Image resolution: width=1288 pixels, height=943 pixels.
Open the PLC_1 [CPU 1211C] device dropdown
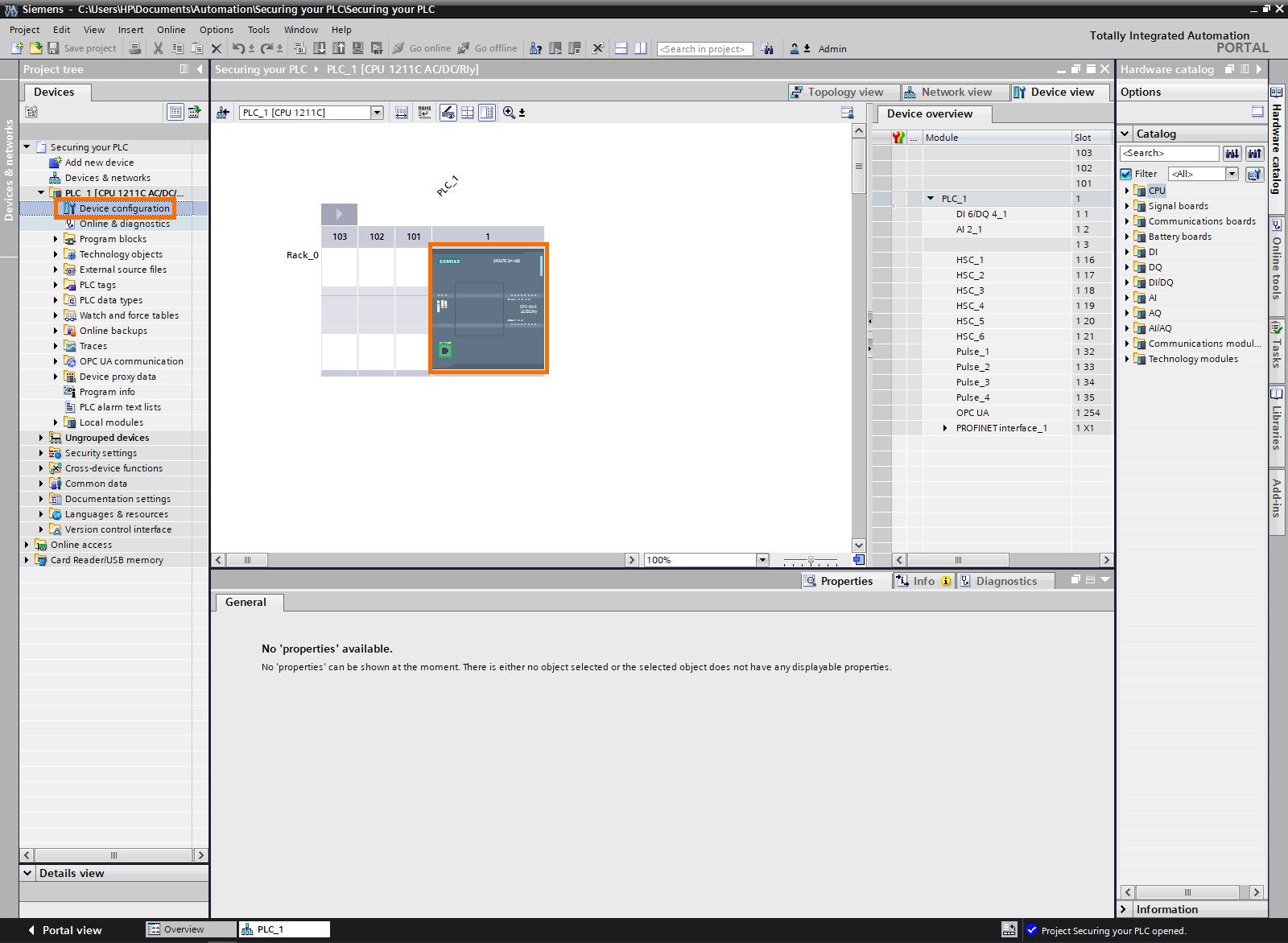377,113
